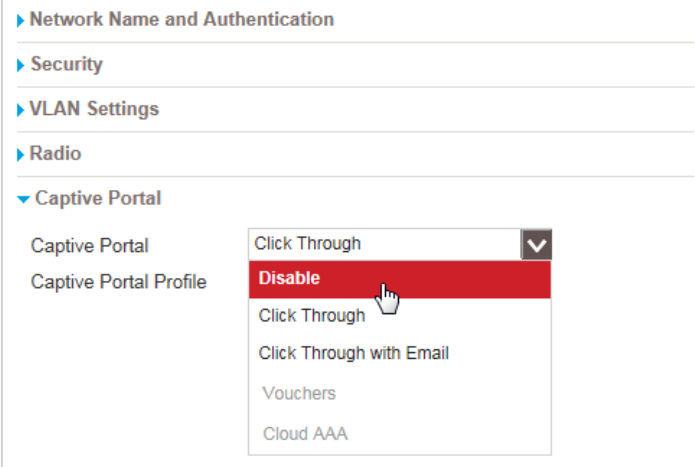
Task: Choose Click Through from the dropdown list
Action: (x=312, y=316)
